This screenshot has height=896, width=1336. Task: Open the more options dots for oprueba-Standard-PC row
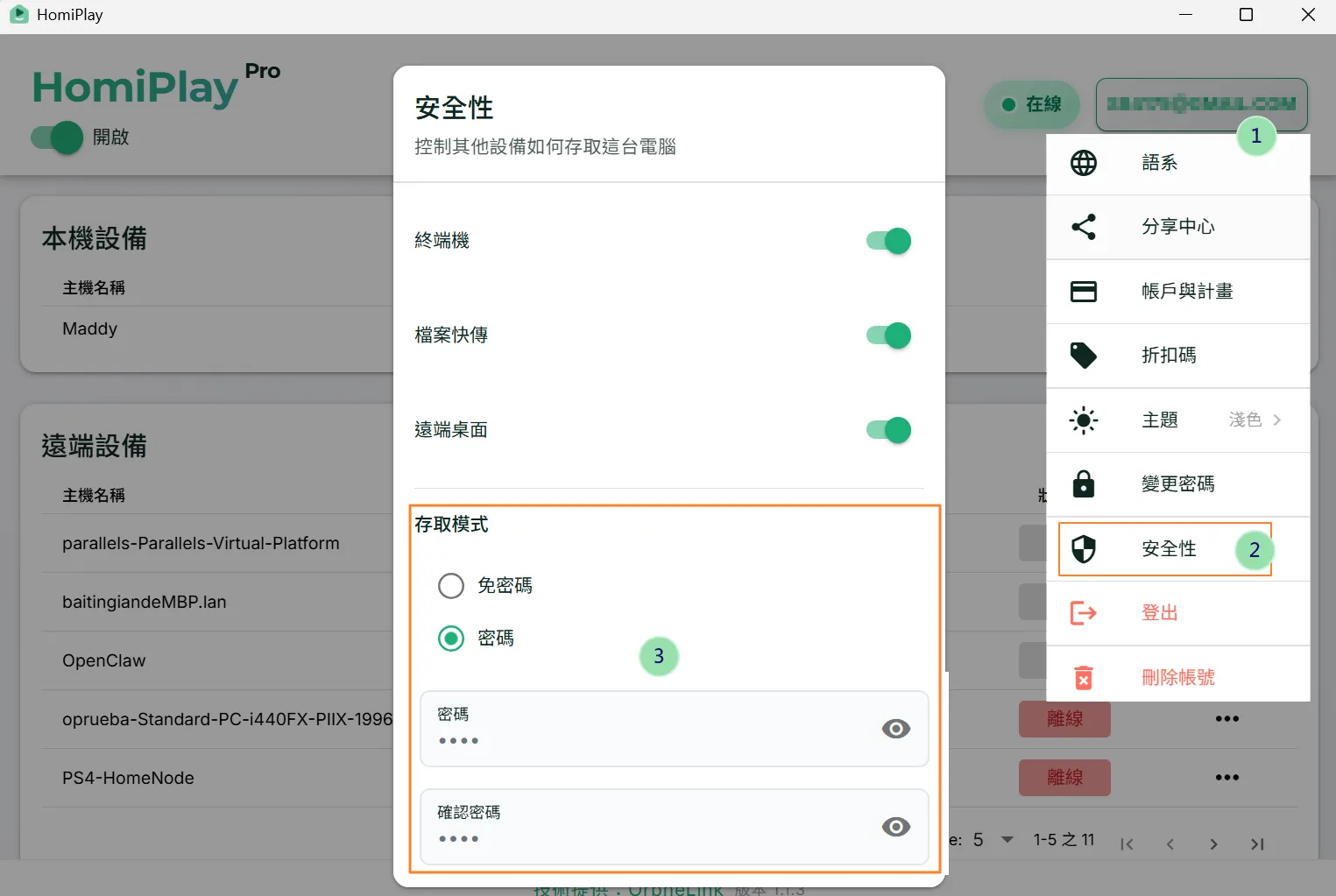pyautogui.click(x=1226, y=719)
